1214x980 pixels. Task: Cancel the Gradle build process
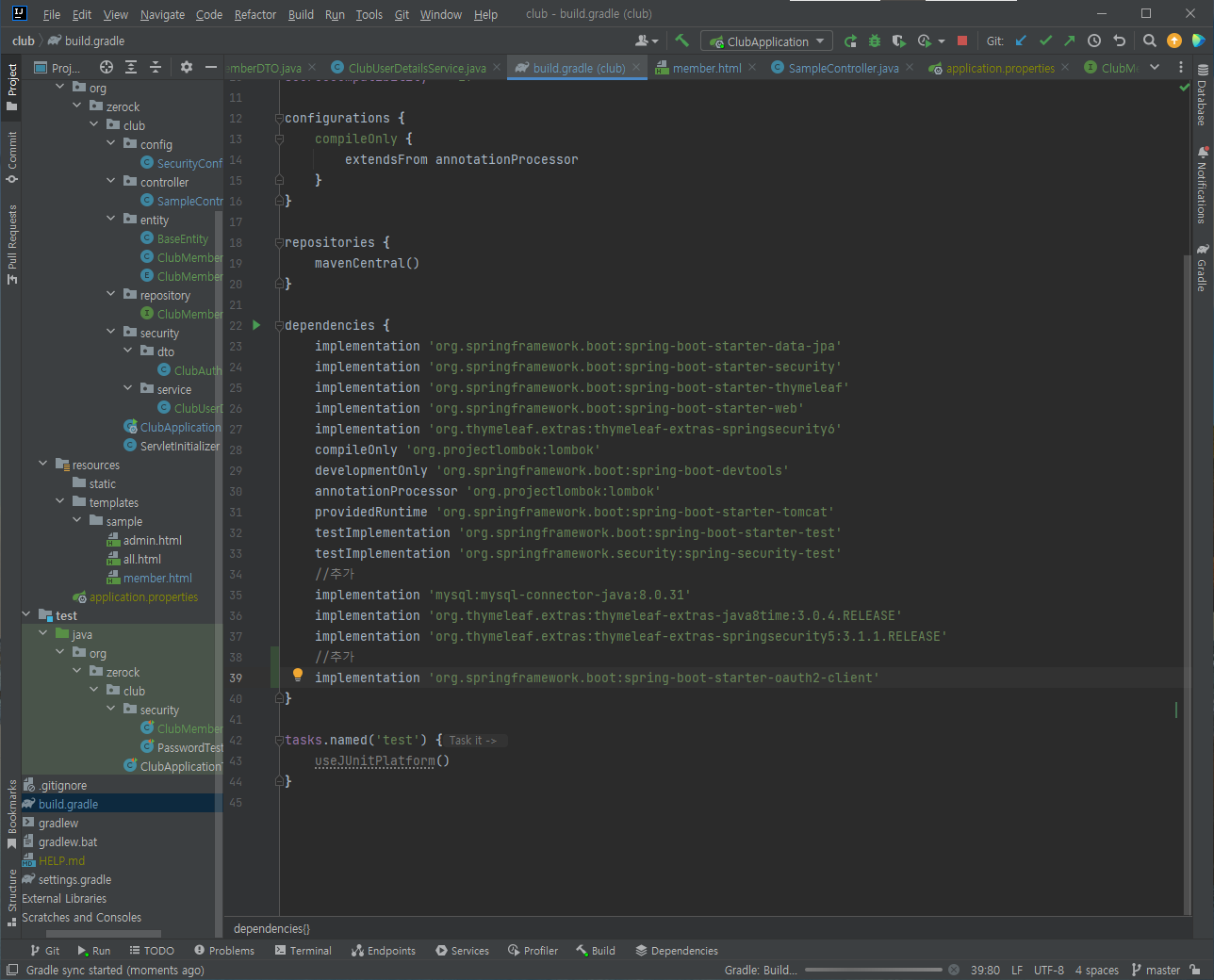point(954,970)
